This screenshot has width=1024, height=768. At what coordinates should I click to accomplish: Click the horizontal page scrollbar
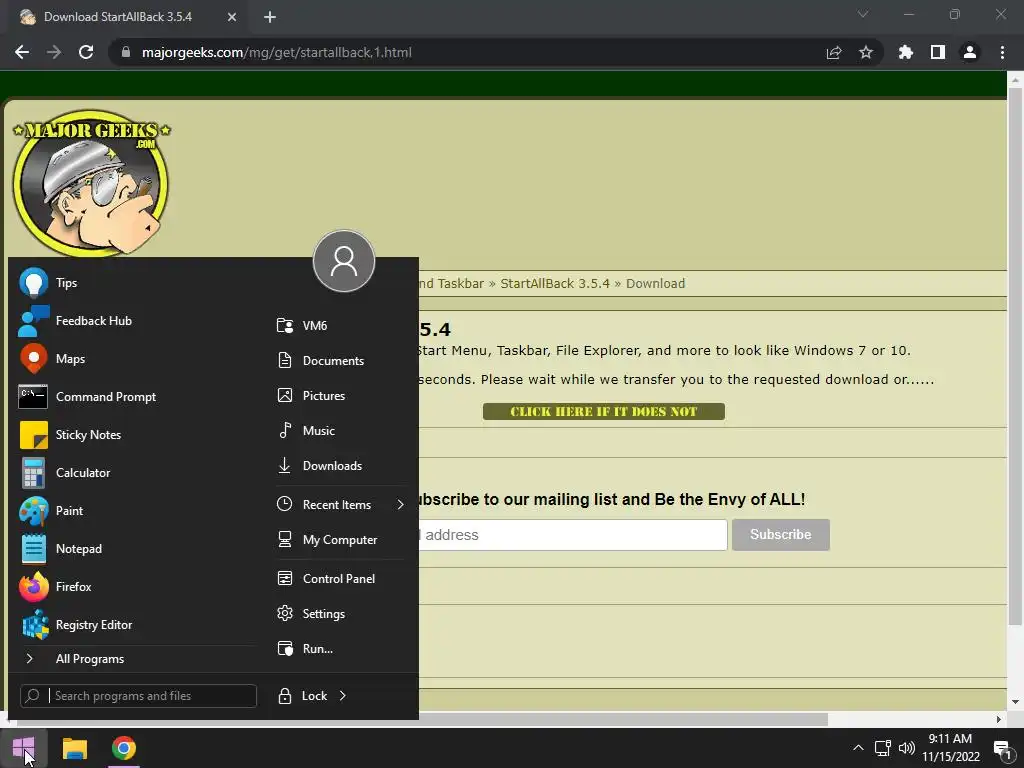(421, 720)
